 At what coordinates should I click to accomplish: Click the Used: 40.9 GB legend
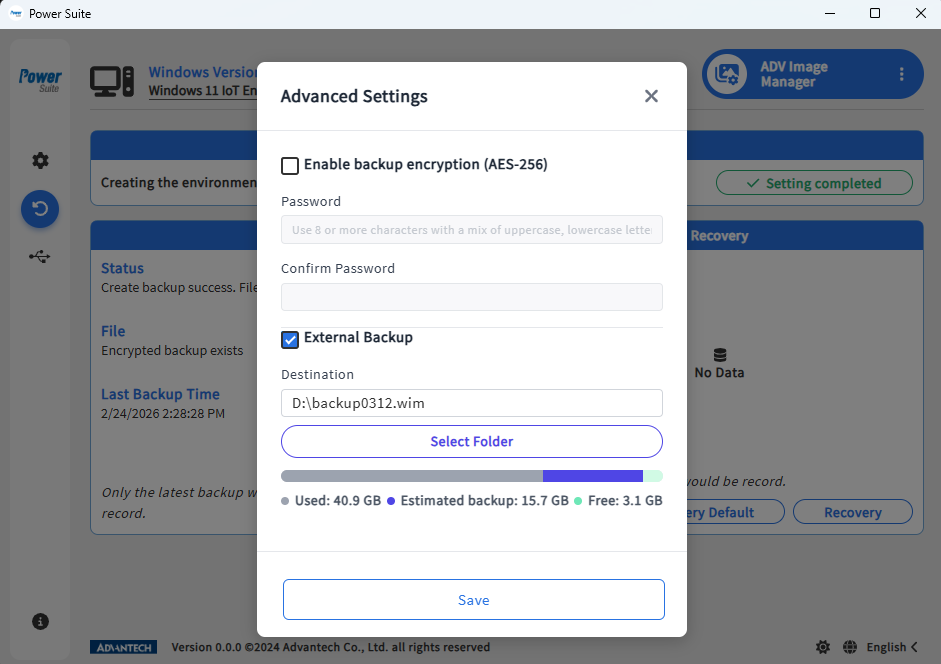[331, 501]
